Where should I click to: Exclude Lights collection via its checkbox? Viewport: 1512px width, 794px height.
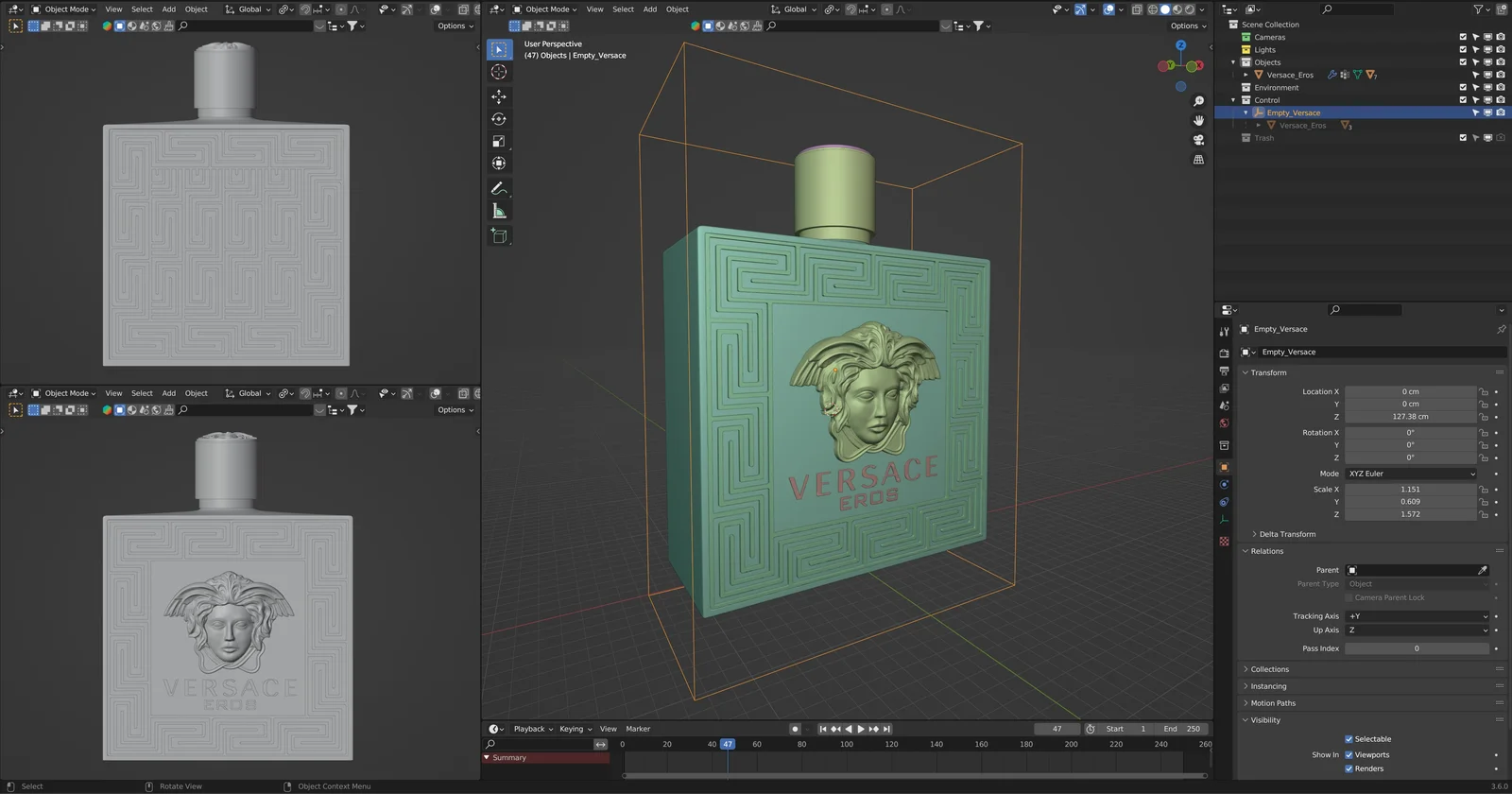tap(1463, 49)
